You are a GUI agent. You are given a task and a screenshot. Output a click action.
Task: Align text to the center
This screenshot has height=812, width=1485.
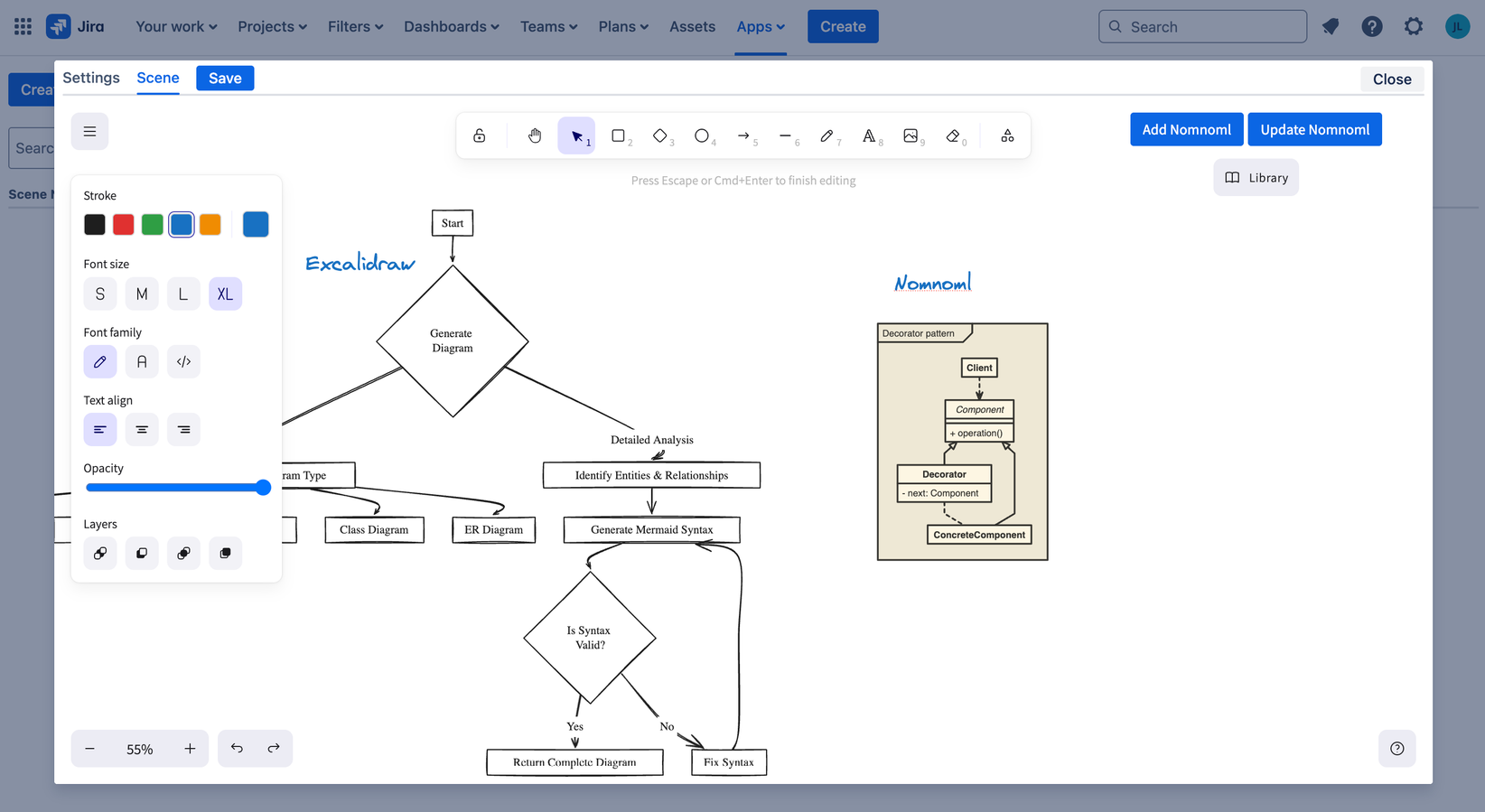click(x=142, y=429)
